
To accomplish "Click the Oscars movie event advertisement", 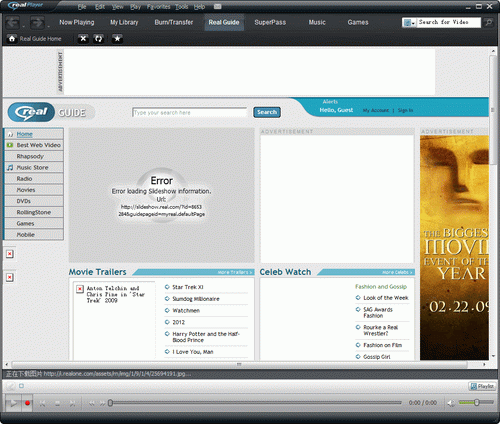I will (454, 247).
